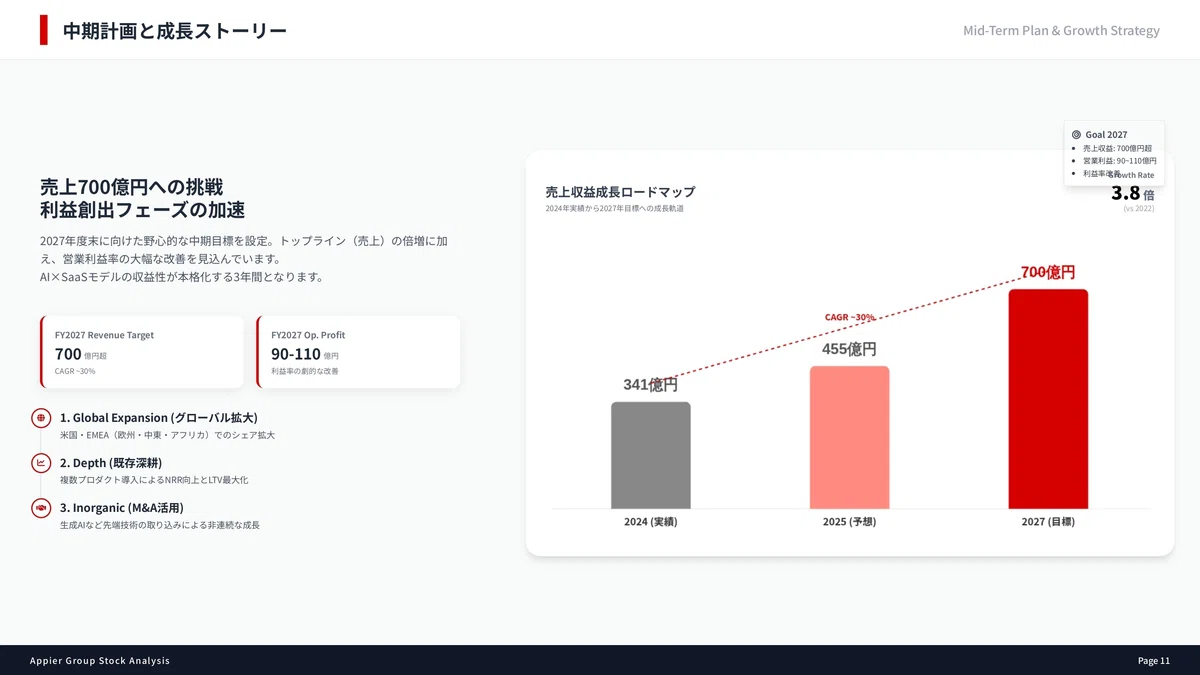This screenshot has width=1200, height=675.
Task: Click the headline line 利益創出フェーズの加速
Action: point(142,211)
